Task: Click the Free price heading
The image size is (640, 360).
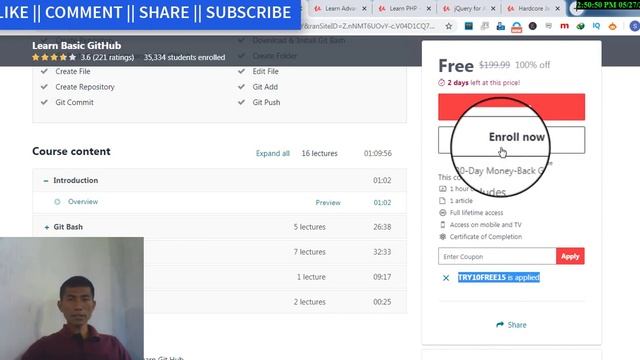Action: 456,66
